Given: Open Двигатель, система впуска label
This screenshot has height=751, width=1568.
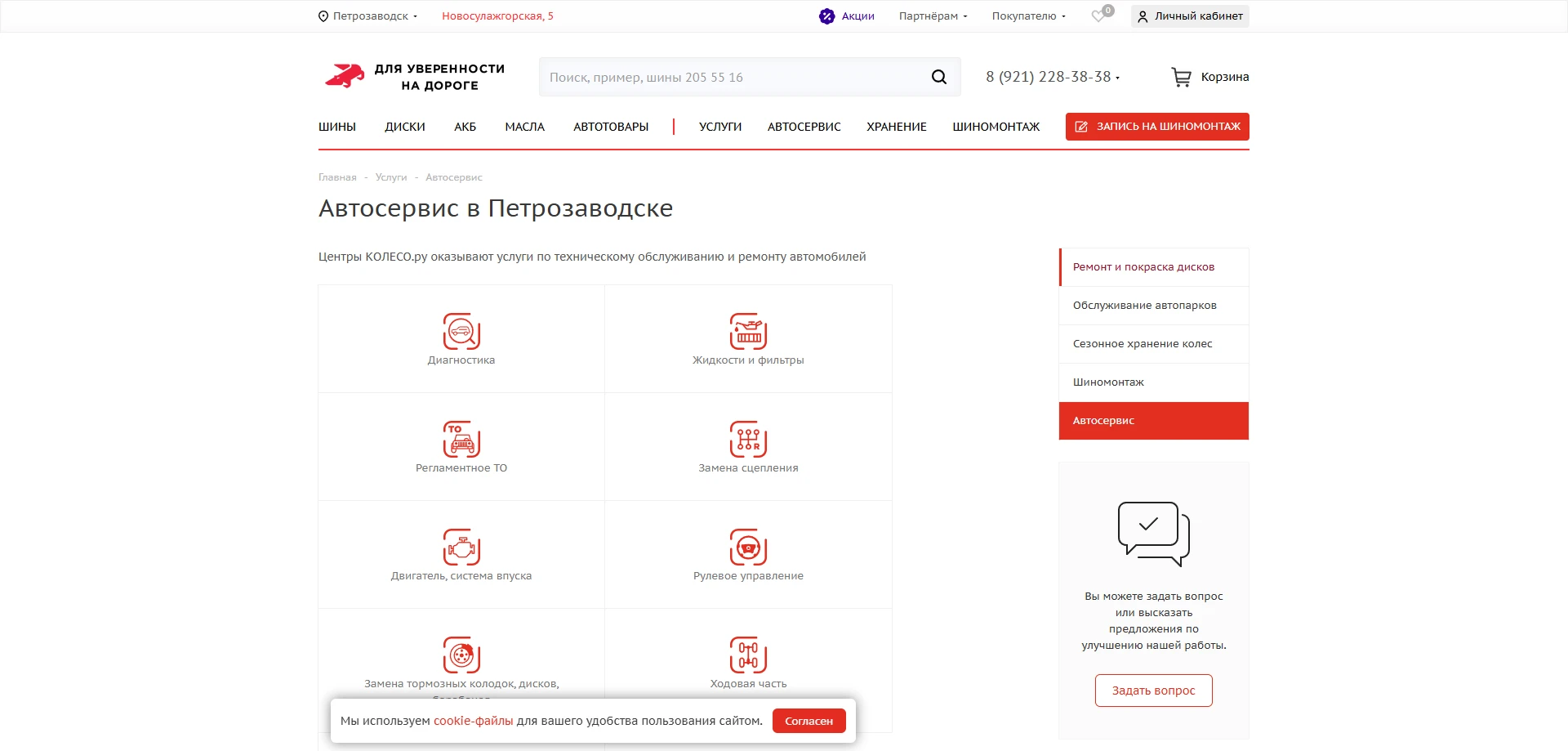Looking at the screenshot, I should pyautogui.click(x=461, y=576).
